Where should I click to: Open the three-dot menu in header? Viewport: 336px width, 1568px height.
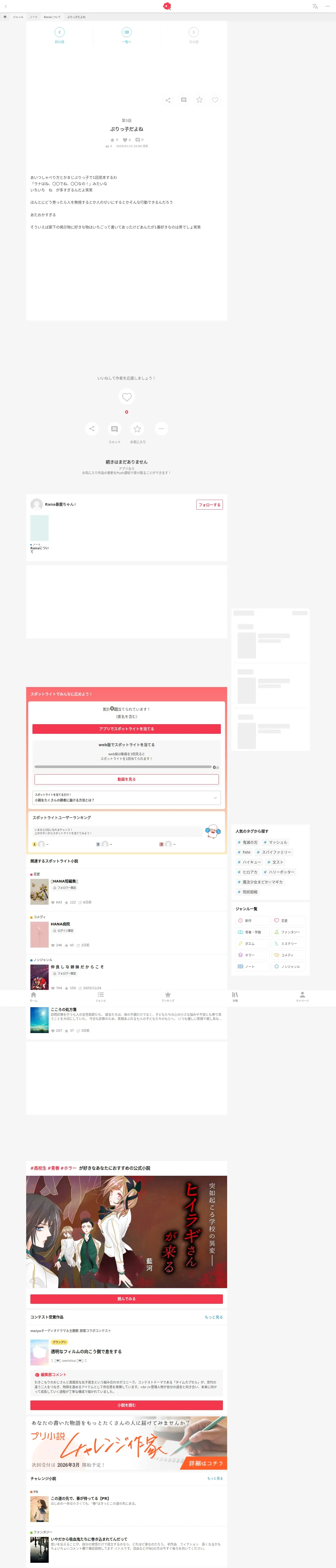[327, 6]
